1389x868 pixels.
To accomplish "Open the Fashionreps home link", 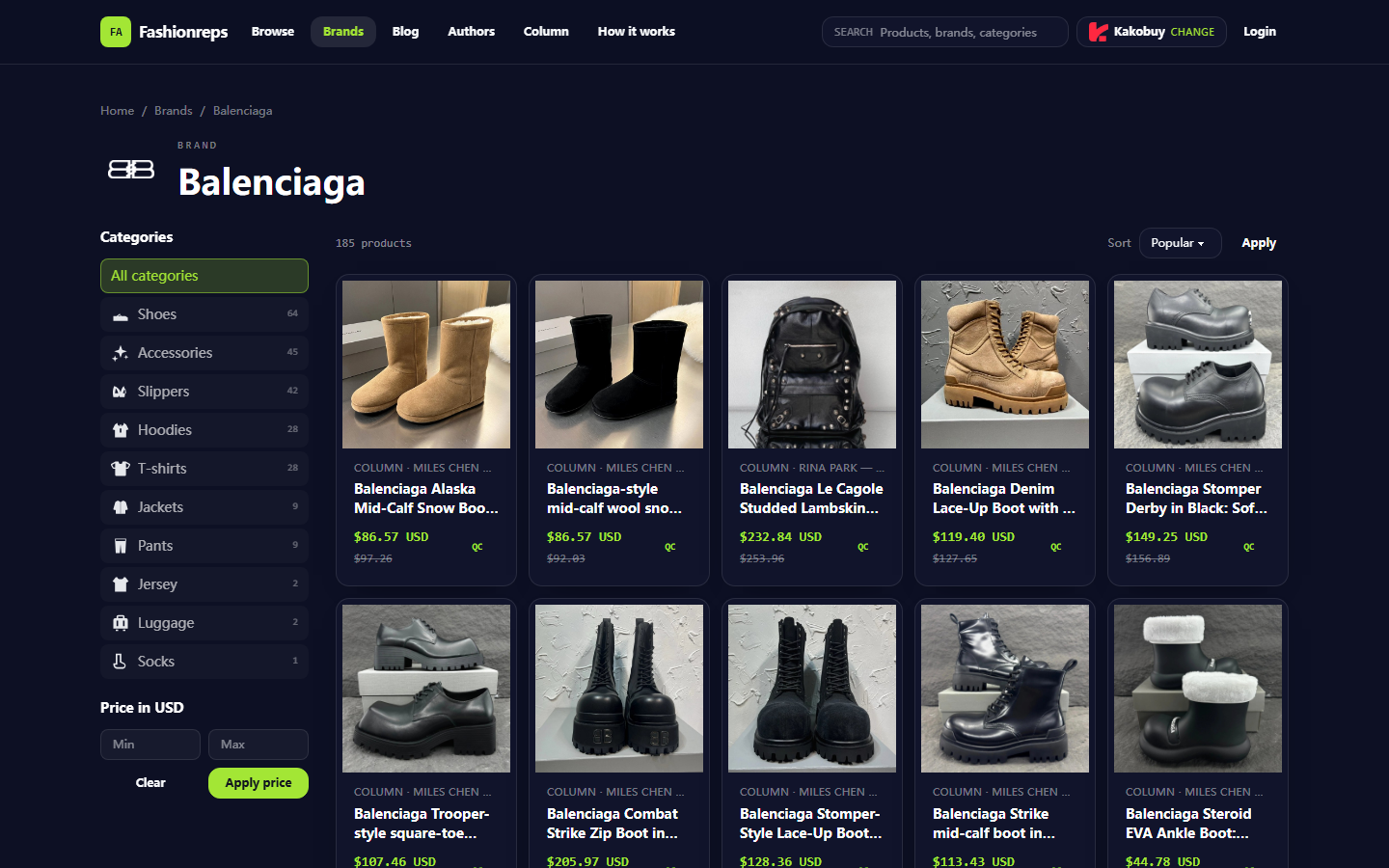I will pyautogui.click(x=164, y=32).
